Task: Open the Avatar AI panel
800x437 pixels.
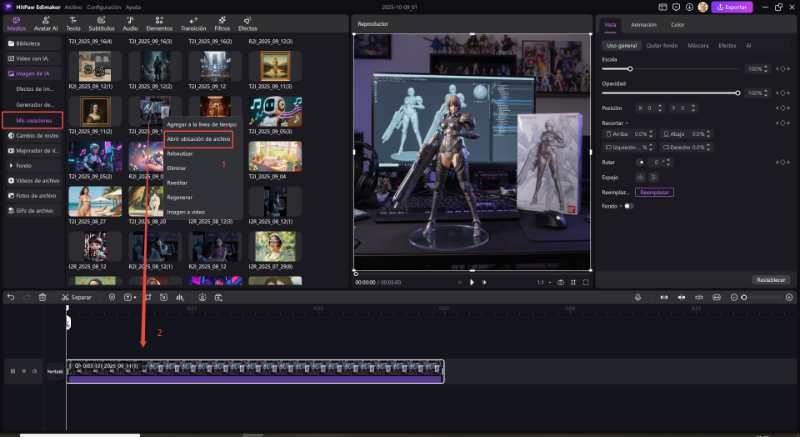Action: [x=46, y=25]
